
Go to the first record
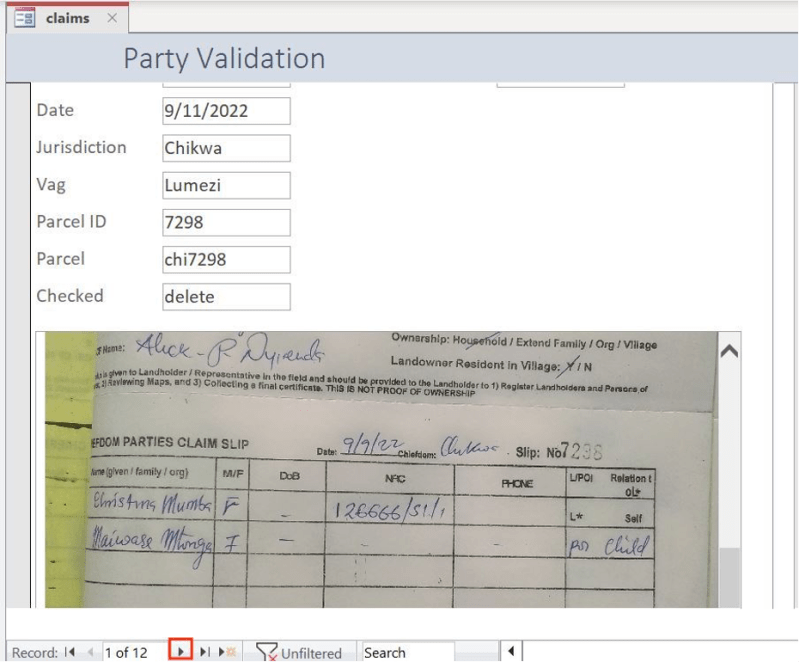[70, 652]
